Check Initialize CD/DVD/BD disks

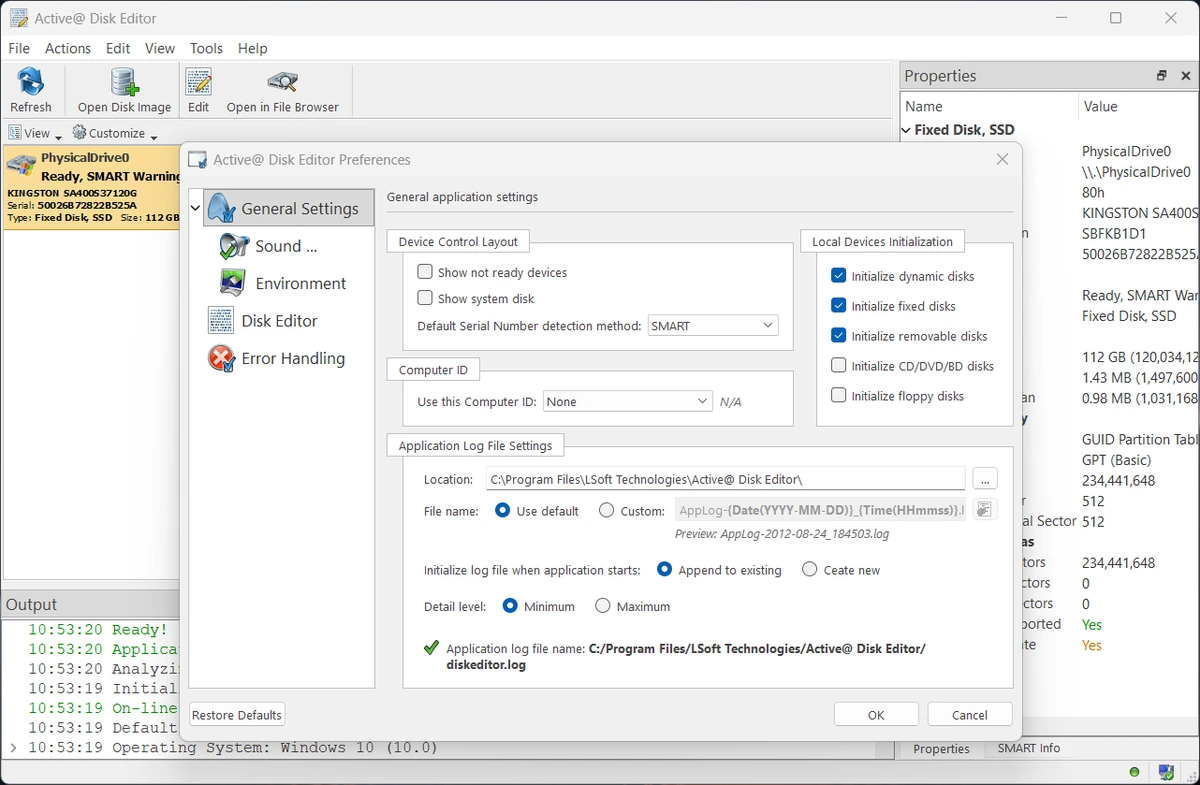tap(839, 366)
